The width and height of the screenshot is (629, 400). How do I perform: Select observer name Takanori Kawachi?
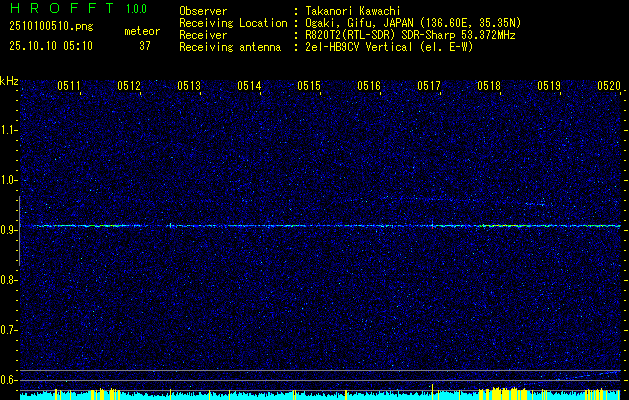[353, 11]
